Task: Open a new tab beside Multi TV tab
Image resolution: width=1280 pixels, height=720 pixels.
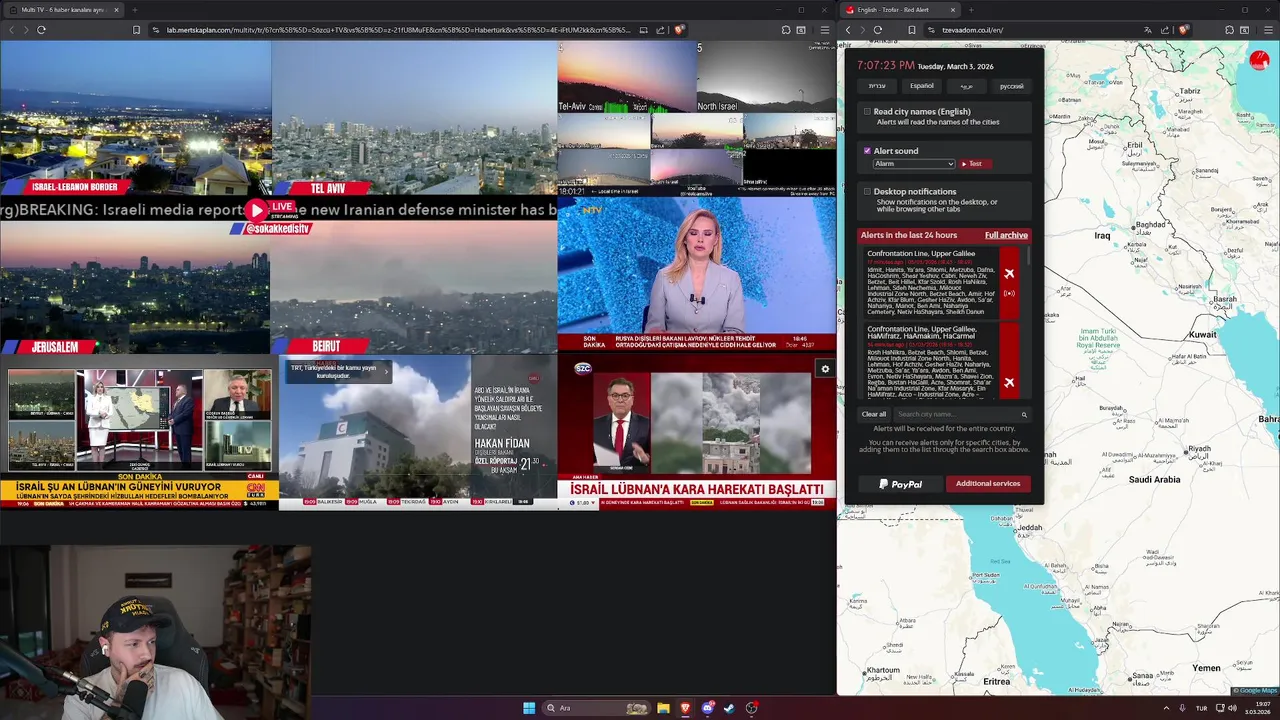Action: pyautogui.click(x=134, y=10)
